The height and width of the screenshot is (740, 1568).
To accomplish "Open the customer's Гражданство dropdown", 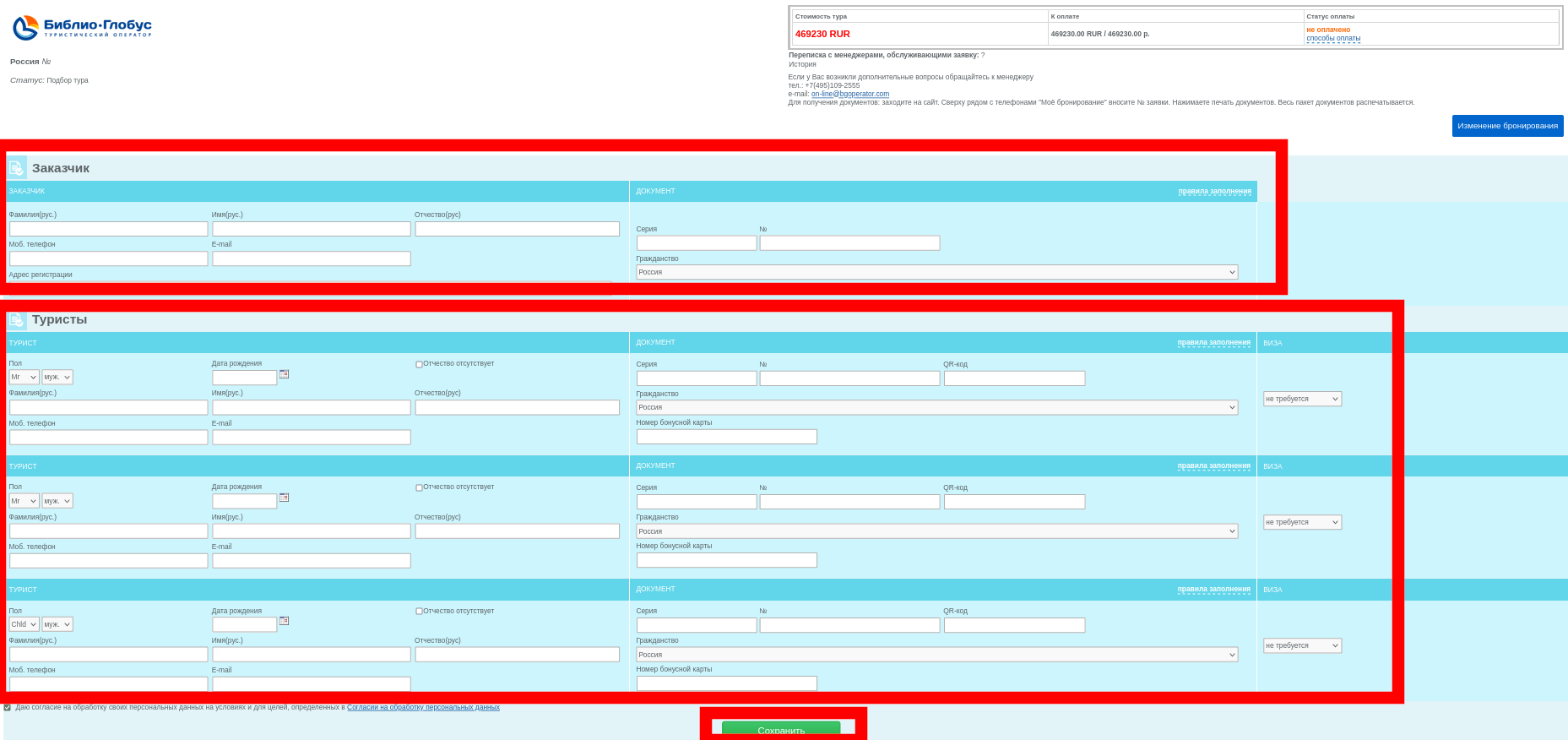I will point(936,272).
